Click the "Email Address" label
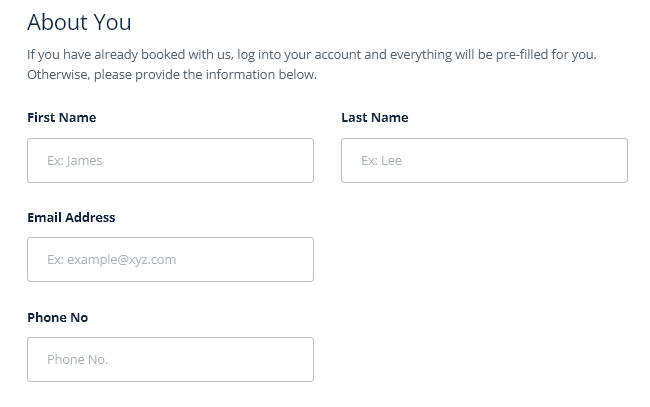650x407 pixels. click(71, 217)
